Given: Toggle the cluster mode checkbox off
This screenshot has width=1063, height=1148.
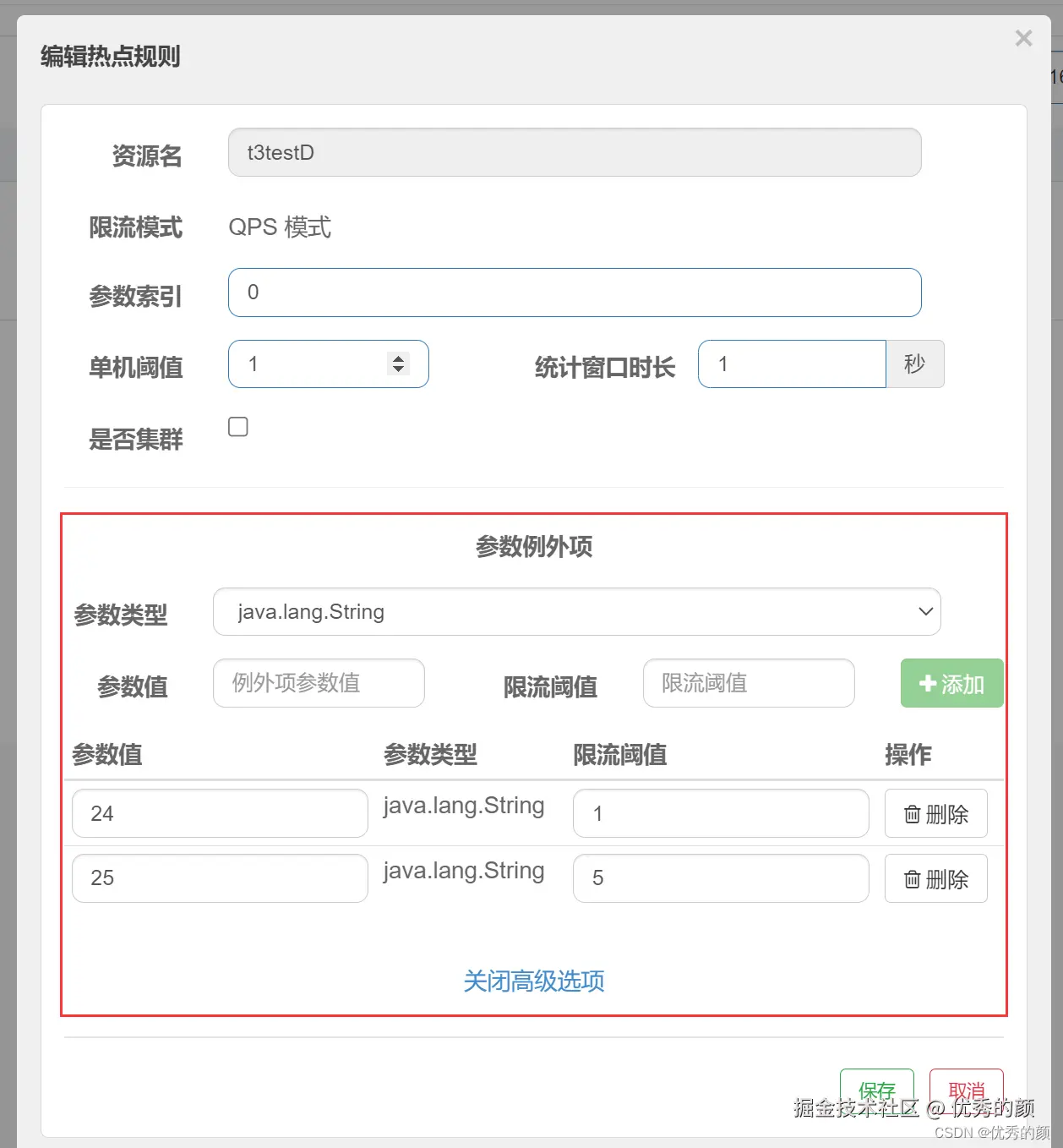Looking at the screenshot, I should 237,427.
